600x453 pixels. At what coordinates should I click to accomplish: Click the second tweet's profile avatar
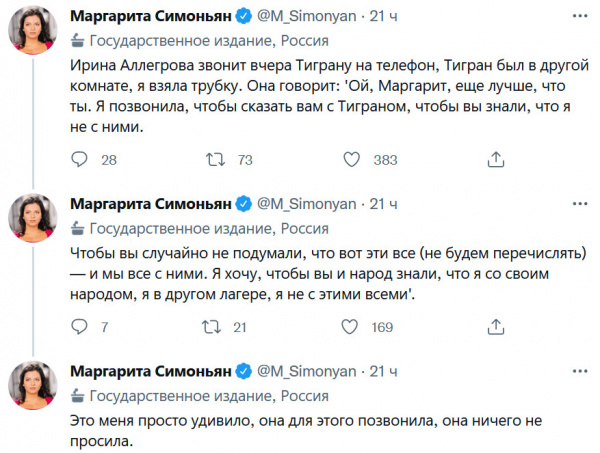coord(38,225)
